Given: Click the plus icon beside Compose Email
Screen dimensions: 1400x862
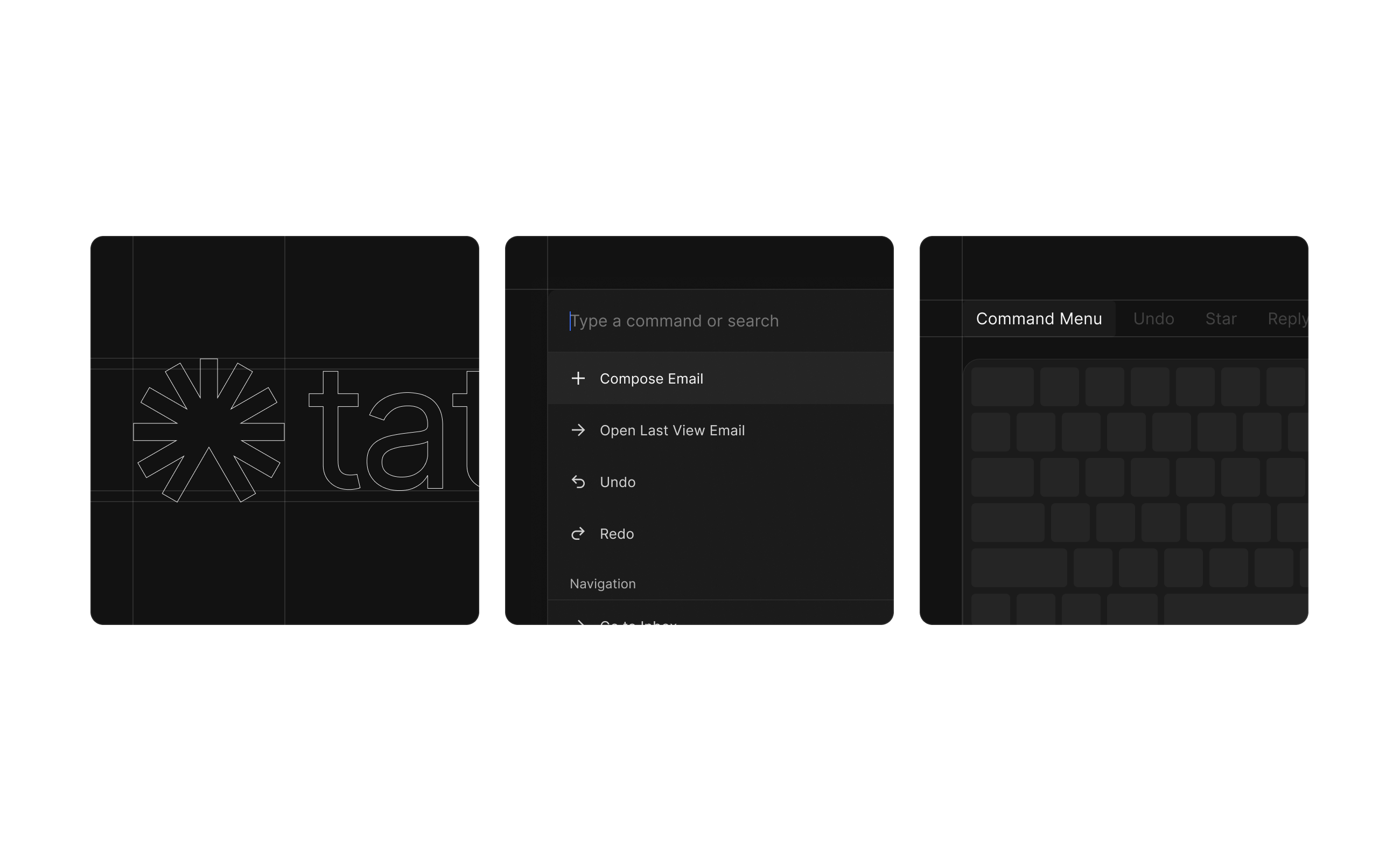Looking at the screenshot, I should pyautogui.click(x=578, y=379).
